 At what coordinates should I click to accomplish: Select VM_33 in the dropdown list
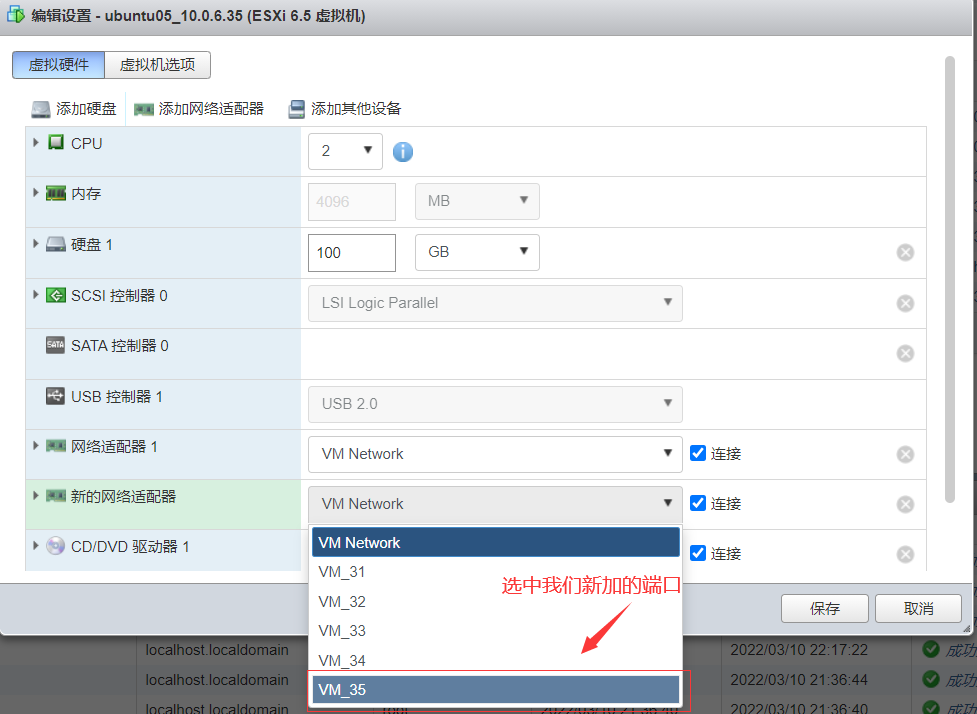tap(495, 631)
